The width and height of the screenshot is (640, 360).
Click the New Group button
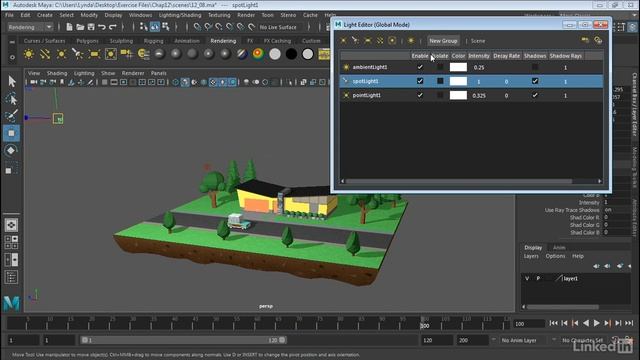pos(443,41)
